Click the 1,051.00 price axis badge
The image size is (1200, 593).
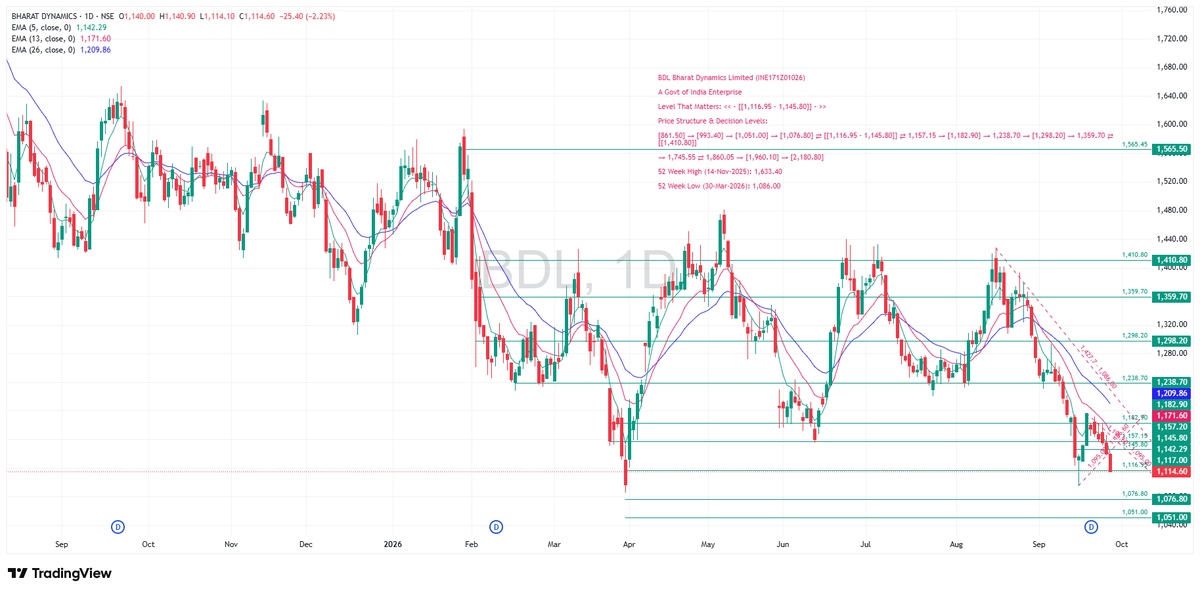(x=1170, y=517)
